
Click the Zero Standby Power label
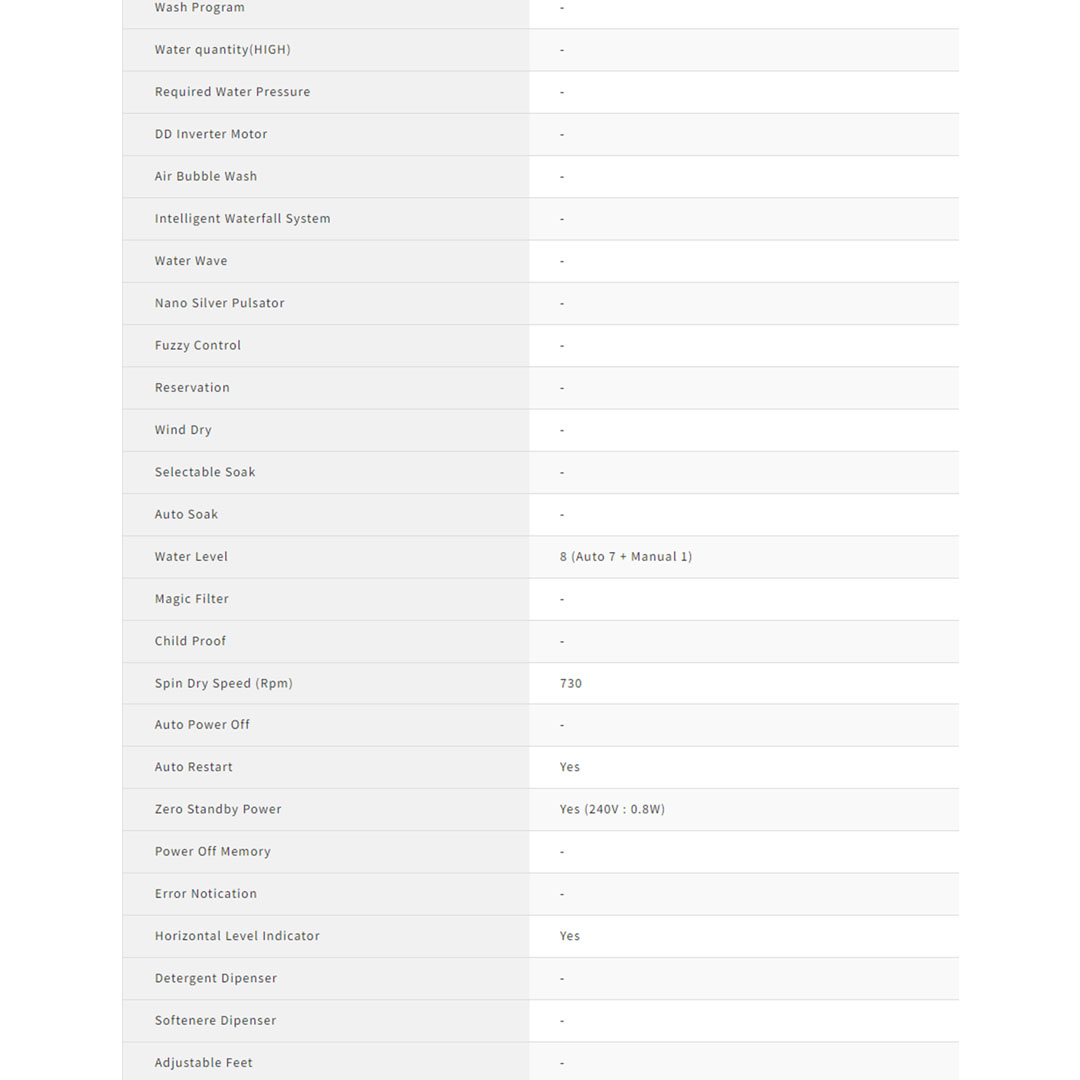pyautogui.click(x=218, y=810)
